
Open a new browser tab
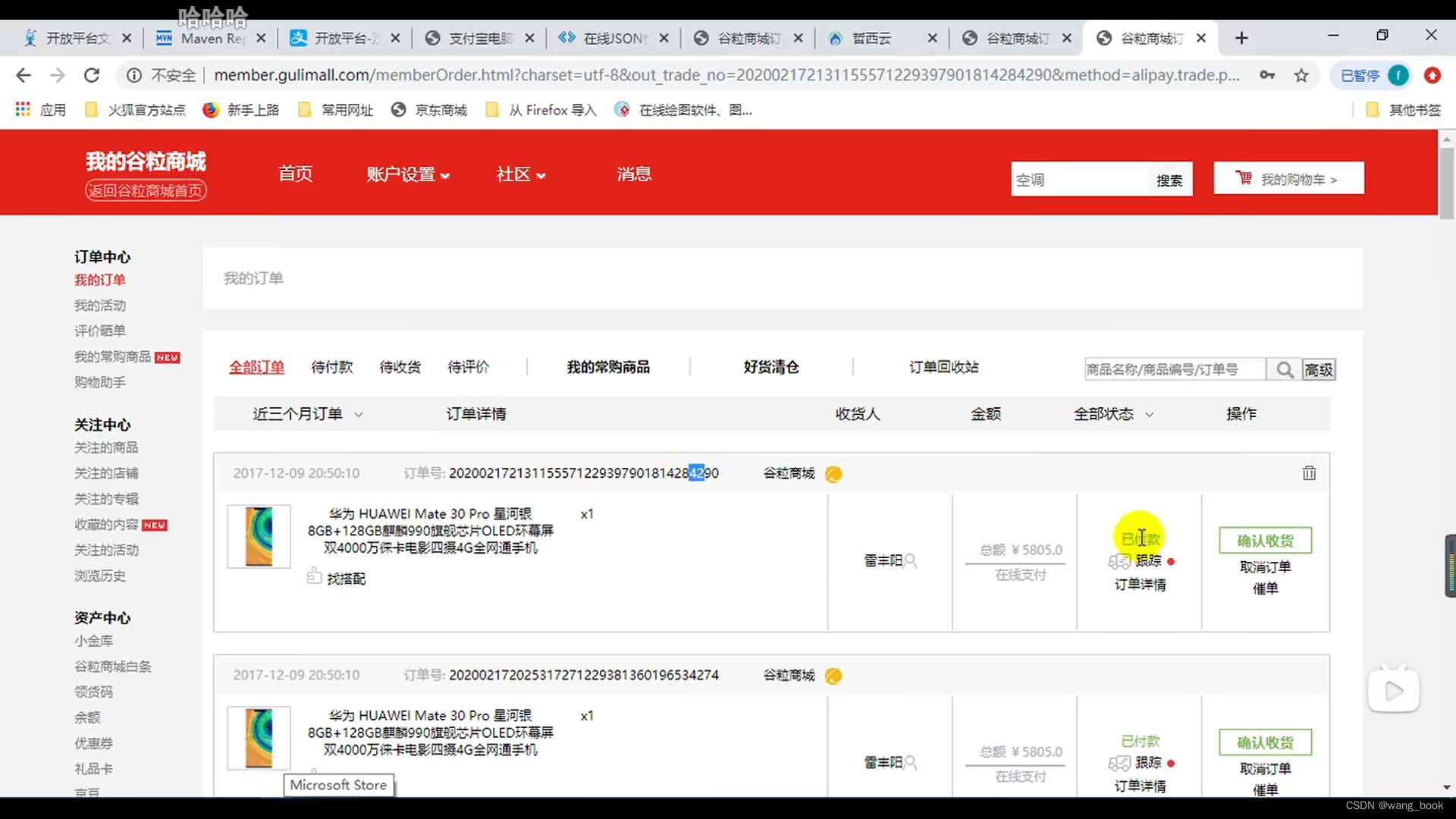[x=1241, y=38]
